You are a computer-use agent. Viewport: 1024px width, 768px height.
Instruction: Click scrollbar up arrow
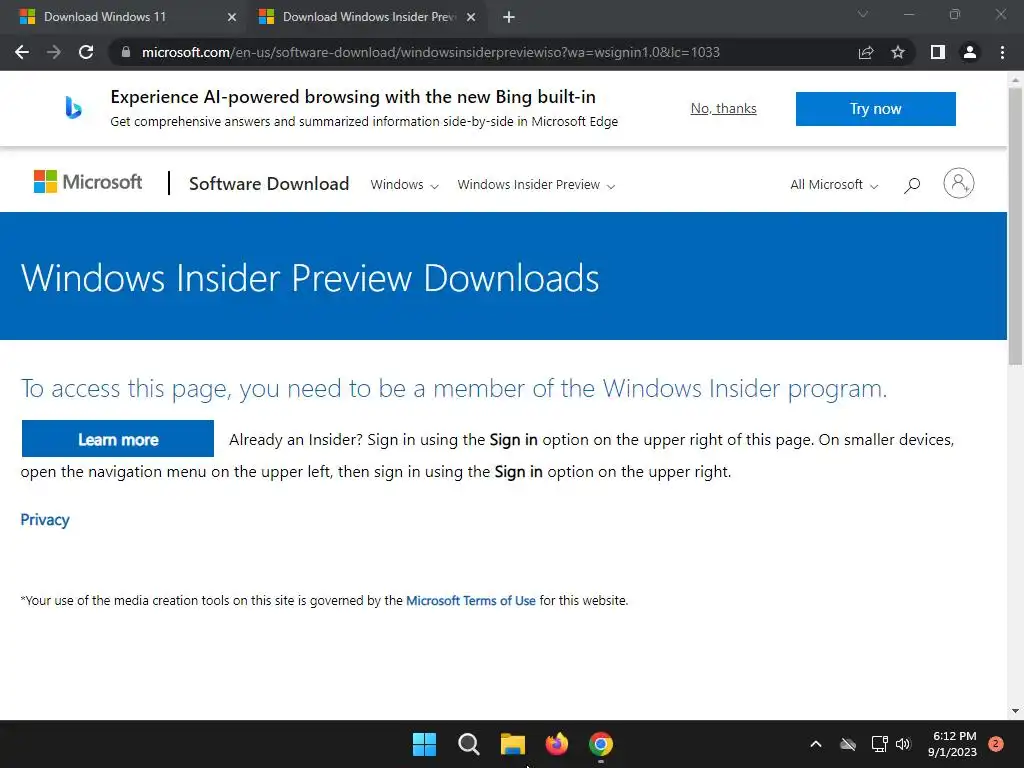click(1016, 80)
